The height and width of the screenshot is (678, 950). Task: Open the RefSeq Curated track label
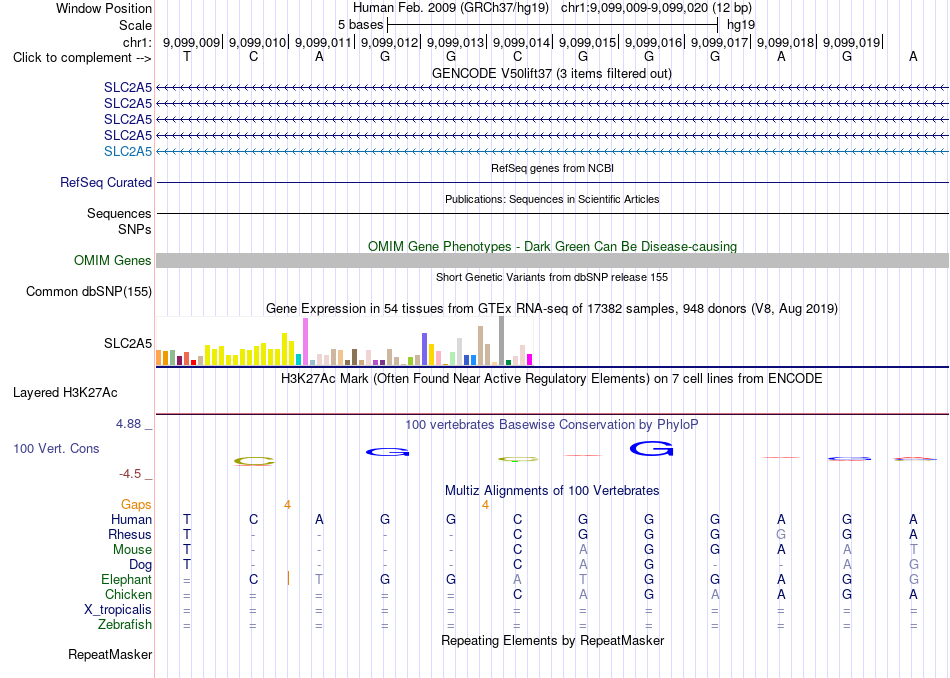(x=105, y=182)
